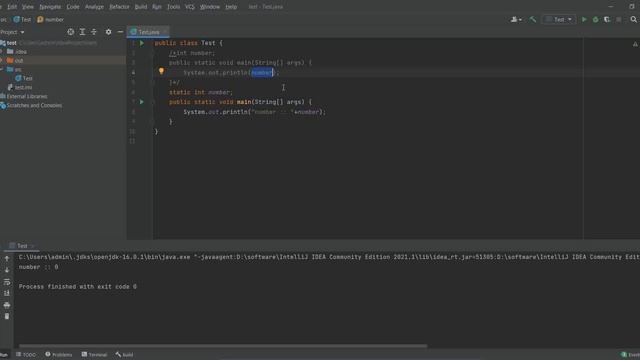Click 'static int number;' code line
This screenshot has height=360, width=640.
pos(200,92)
